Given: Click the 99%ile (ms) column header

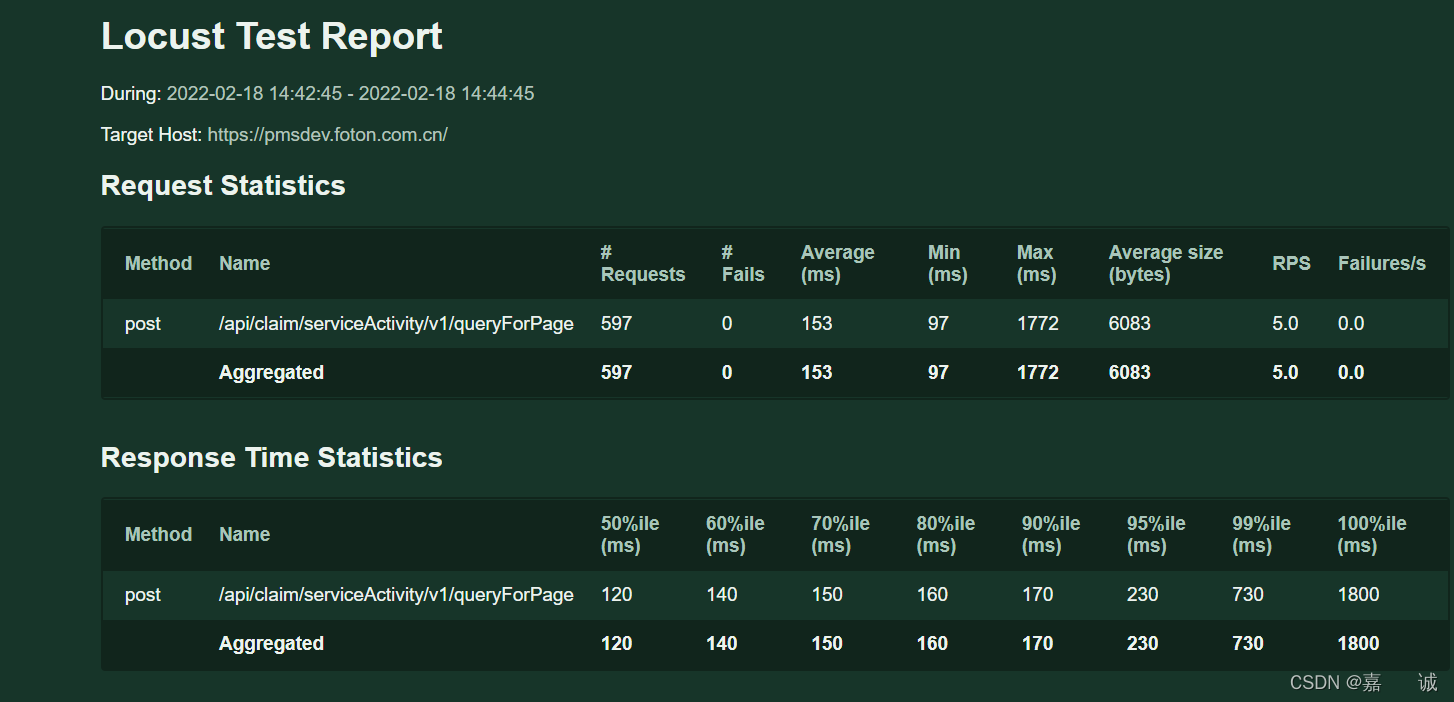Looking at the screenshot, I should 1261,534.
